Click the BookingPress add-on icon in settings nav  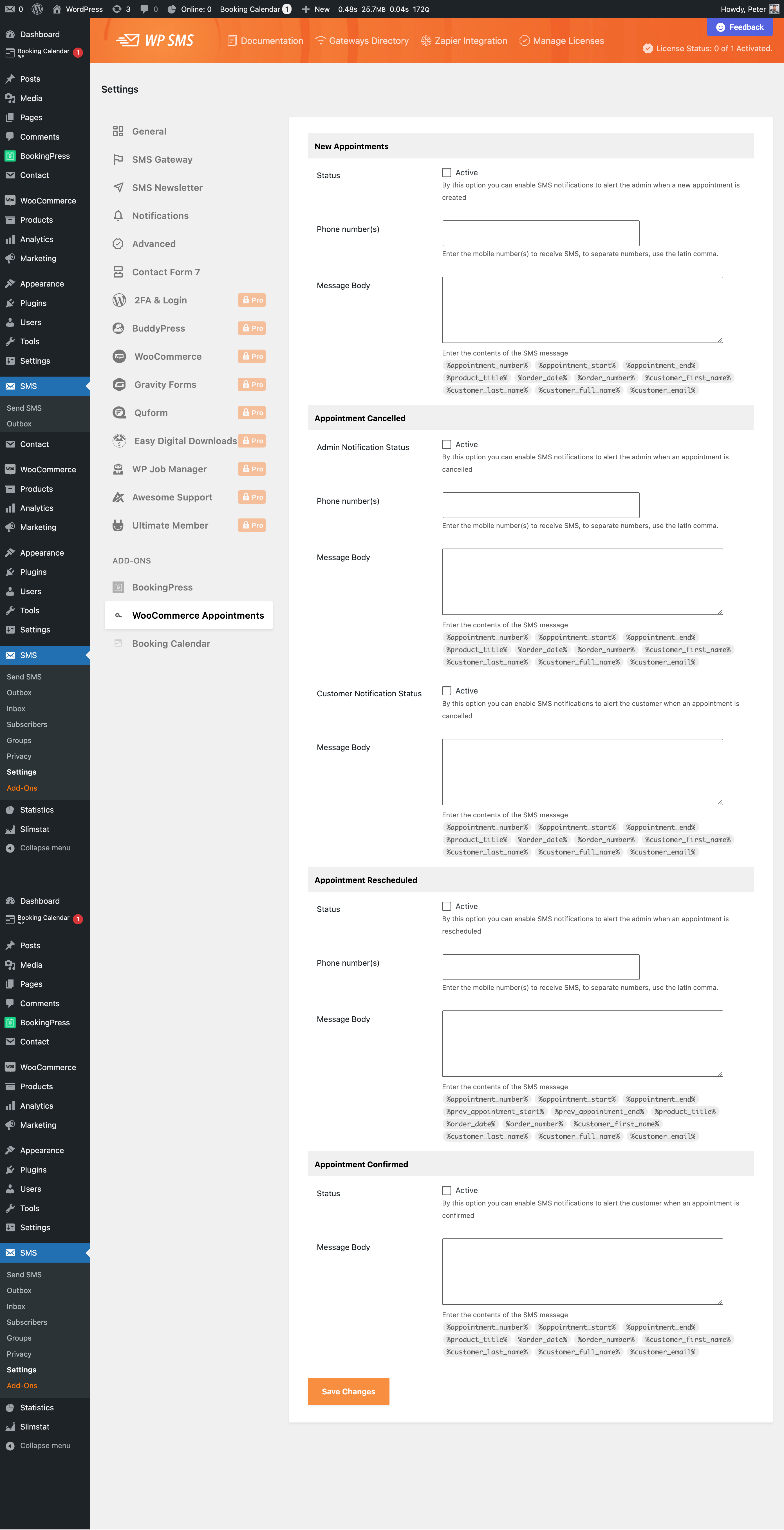pos(118,587)
